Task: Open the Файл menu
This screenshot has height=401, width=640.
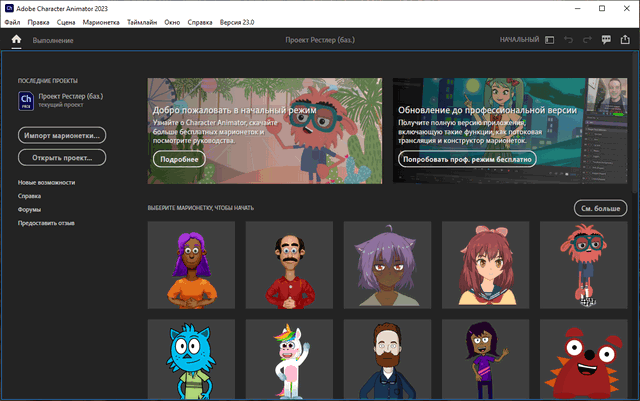Action: 12,21
